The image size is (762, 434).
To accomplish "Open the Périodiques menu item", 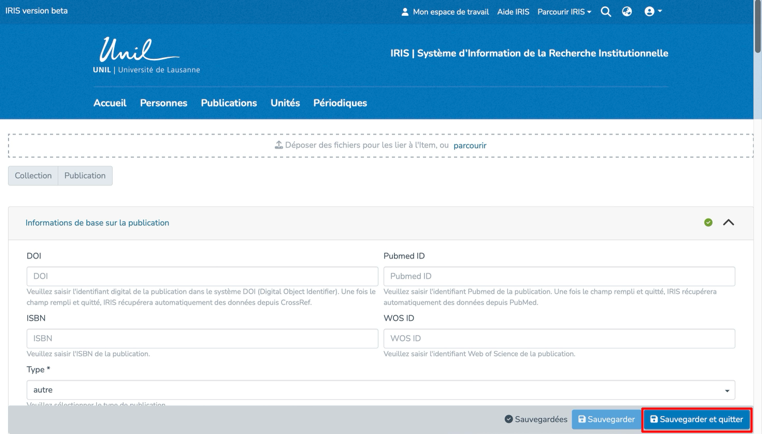I will coord(340,103).
